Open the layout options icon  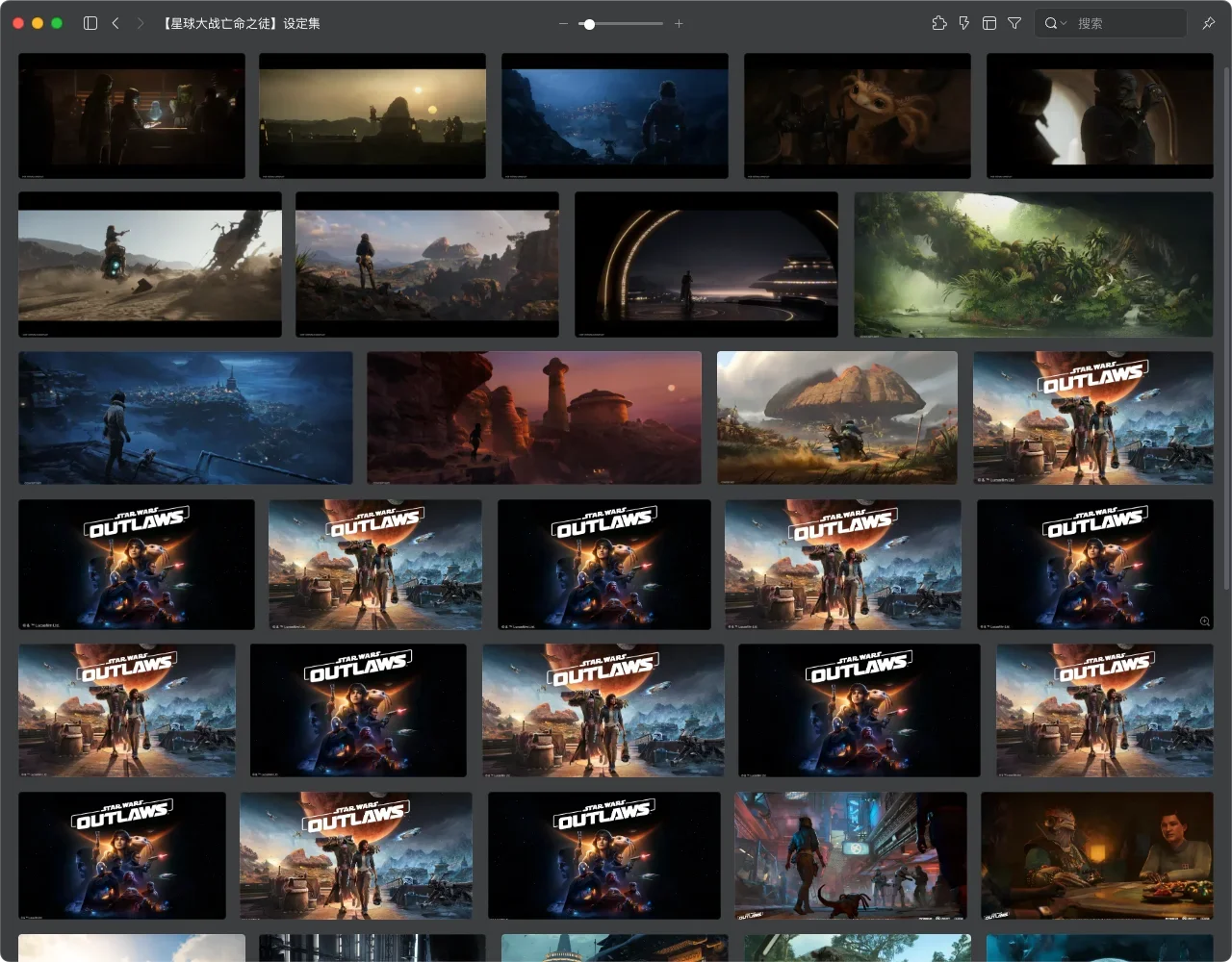[989, 23]
